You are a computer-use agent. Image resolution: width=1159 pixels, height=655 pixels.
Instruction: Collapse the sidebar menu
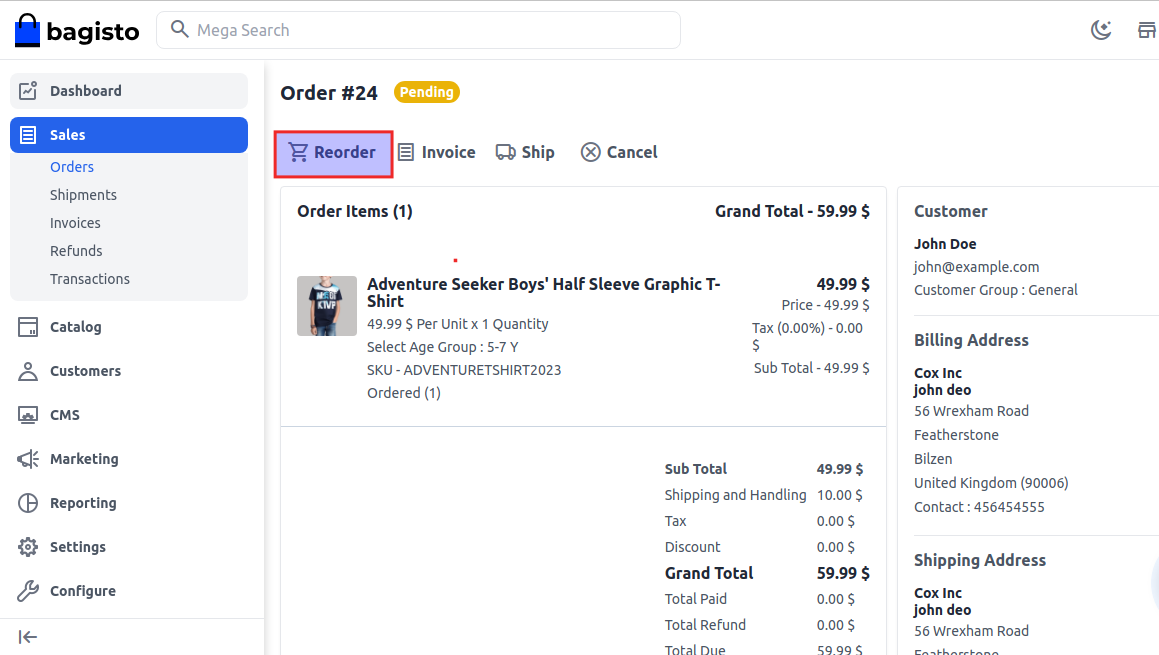point(28,637)
